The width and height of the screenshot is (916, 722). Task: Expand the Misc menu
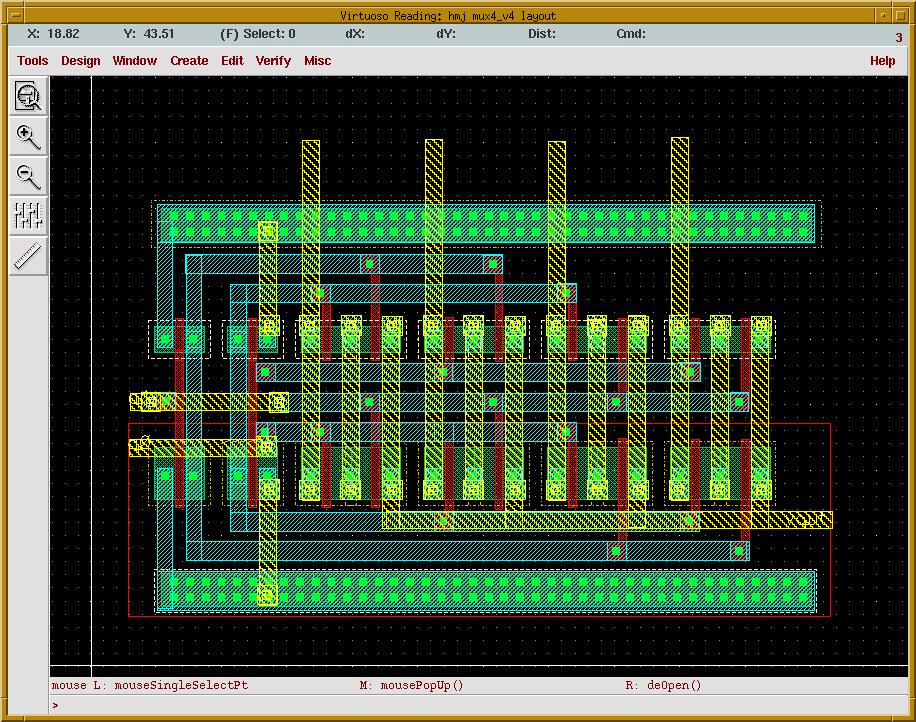(317, 61)
